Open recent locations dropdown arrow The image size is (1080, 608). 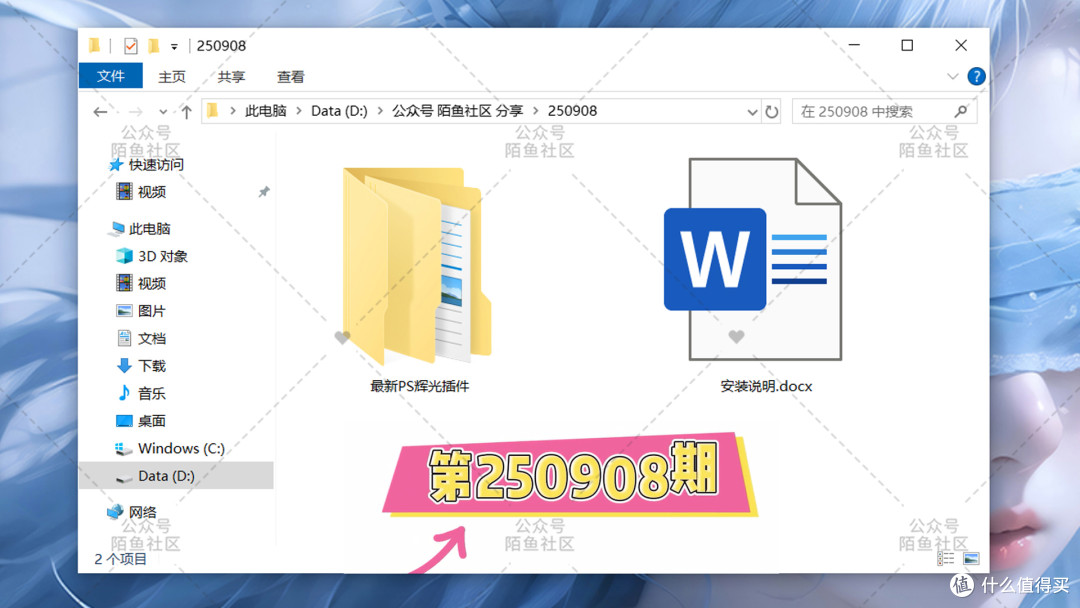pos(163,112)
